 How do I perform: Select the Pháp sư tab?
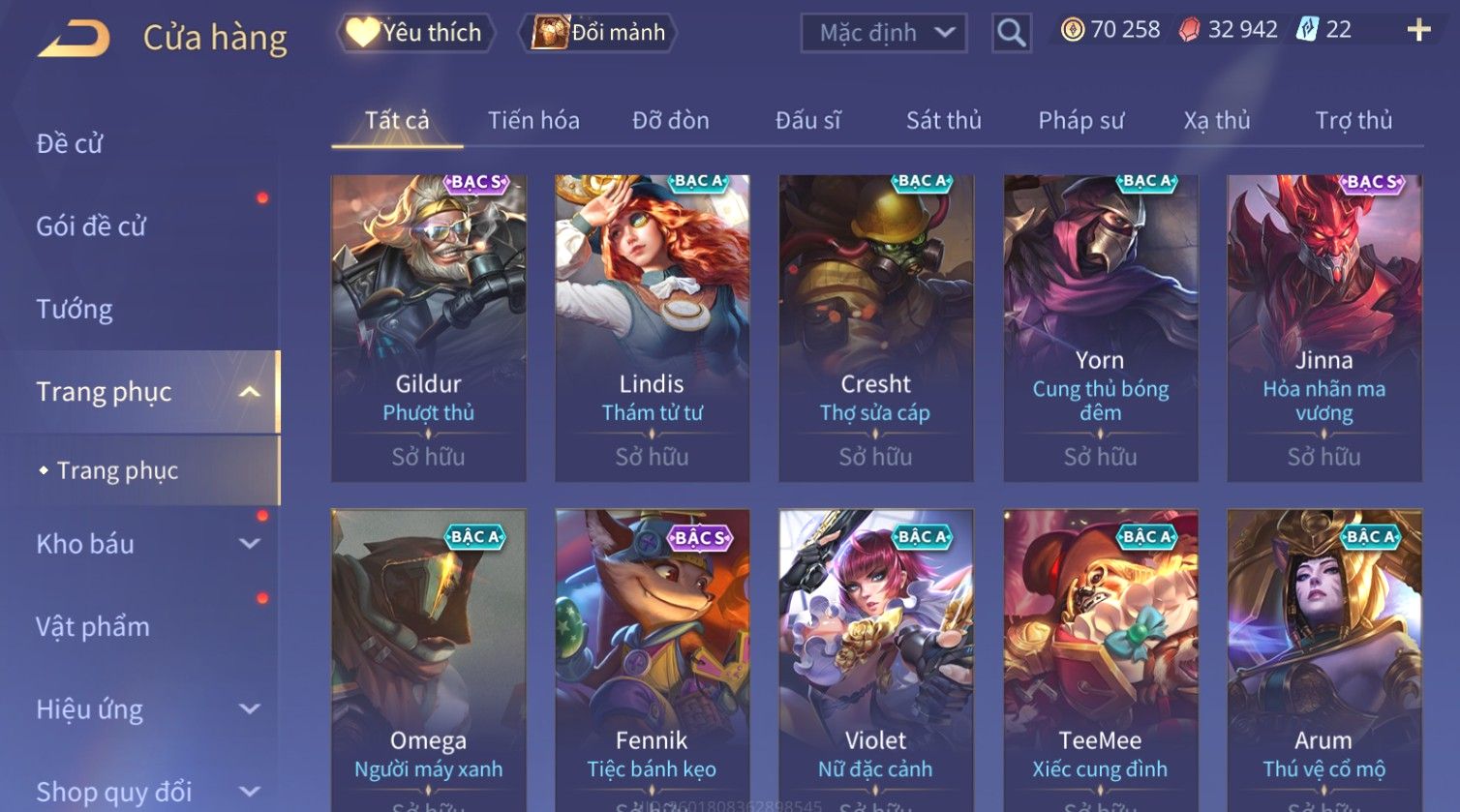coord(1080,120)
